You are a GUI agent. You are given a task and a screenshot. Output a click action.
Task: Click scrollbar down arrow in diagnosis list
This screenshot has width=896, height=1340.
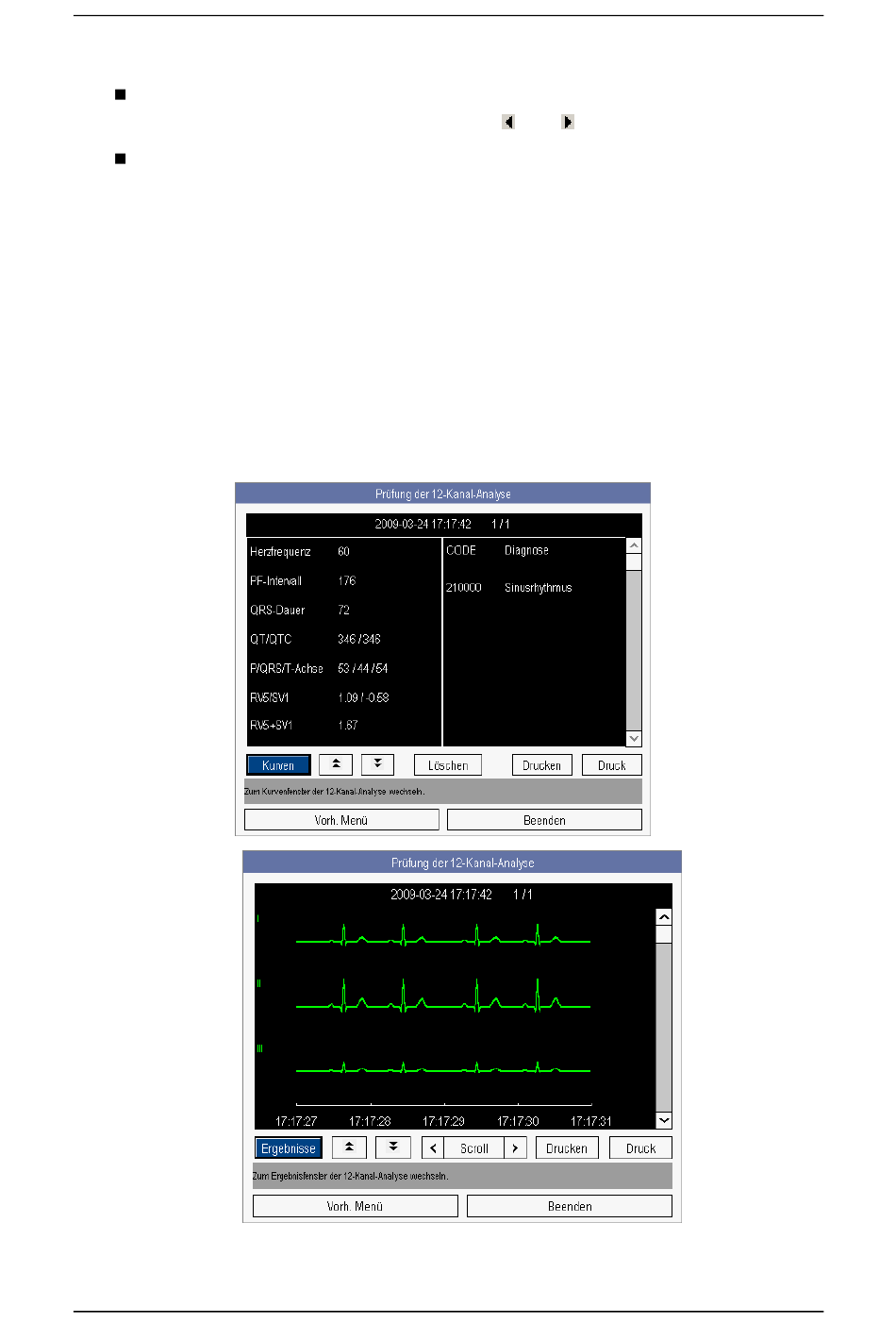(x=634, y=738)
